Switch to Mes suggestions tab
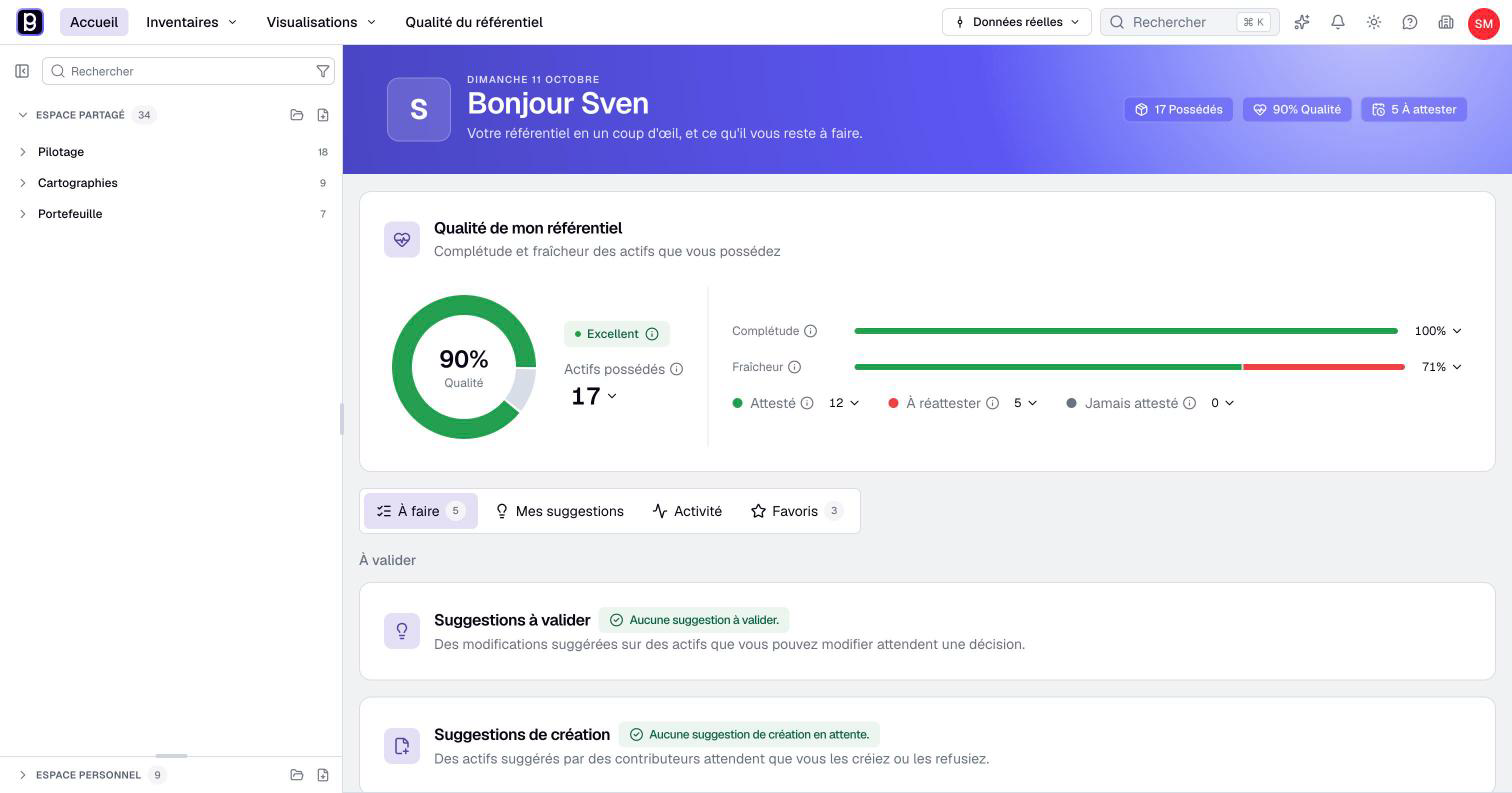Image resolution: width=1512 pixels, height=793 pixels. (x=560, y=511)
